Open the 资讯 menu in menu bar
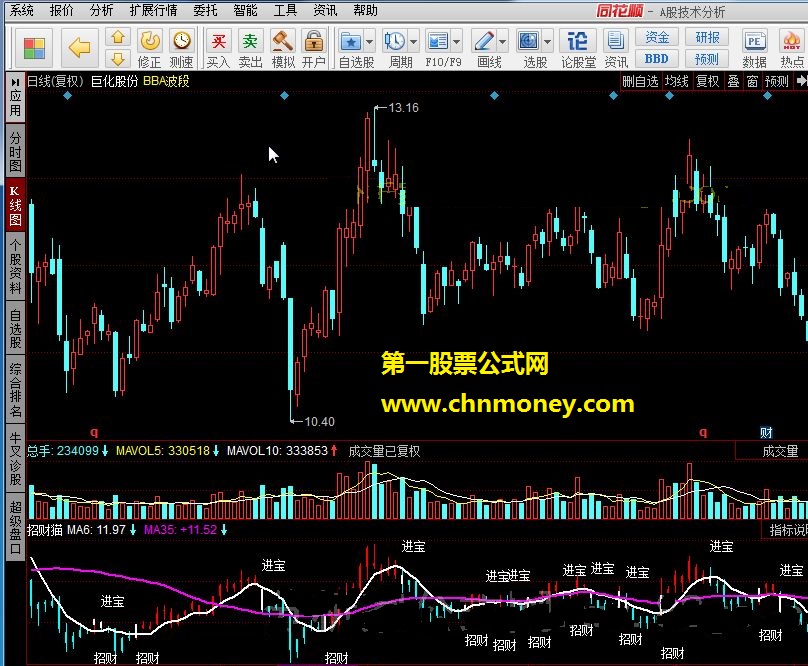The image size is (808, 666). point(325,10)
